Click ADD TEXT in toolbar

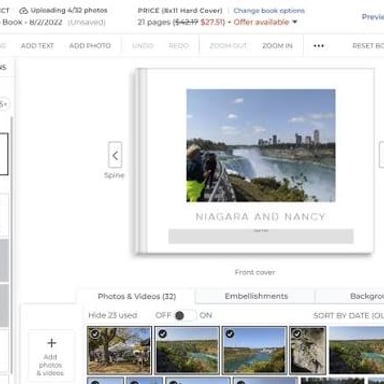coord(37,46)
